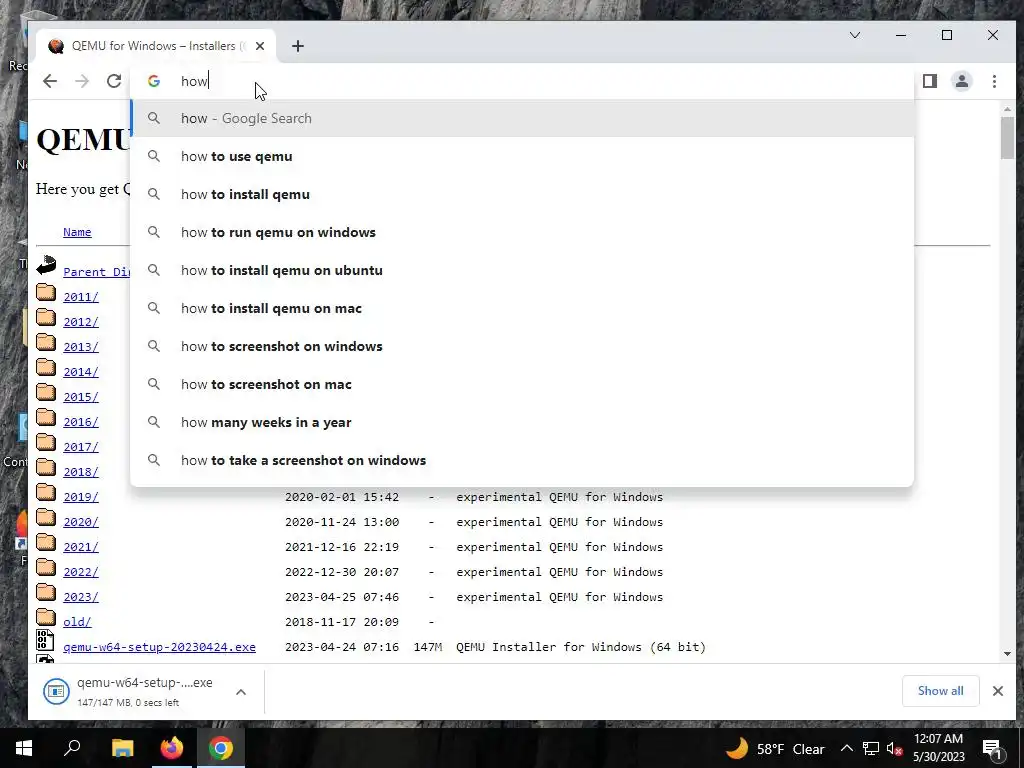Show hidden system tray icons
The image size is (1024, 768).
(x=846, y=748)
